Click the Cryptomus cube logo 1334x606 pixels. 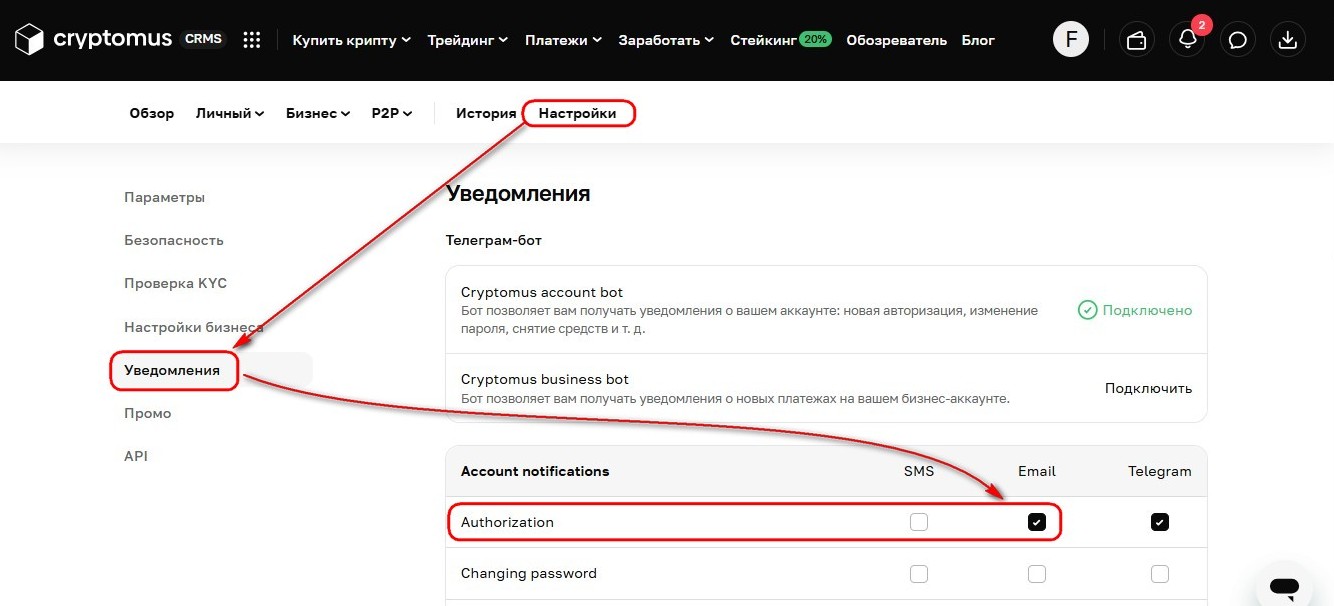click(29, 40)
